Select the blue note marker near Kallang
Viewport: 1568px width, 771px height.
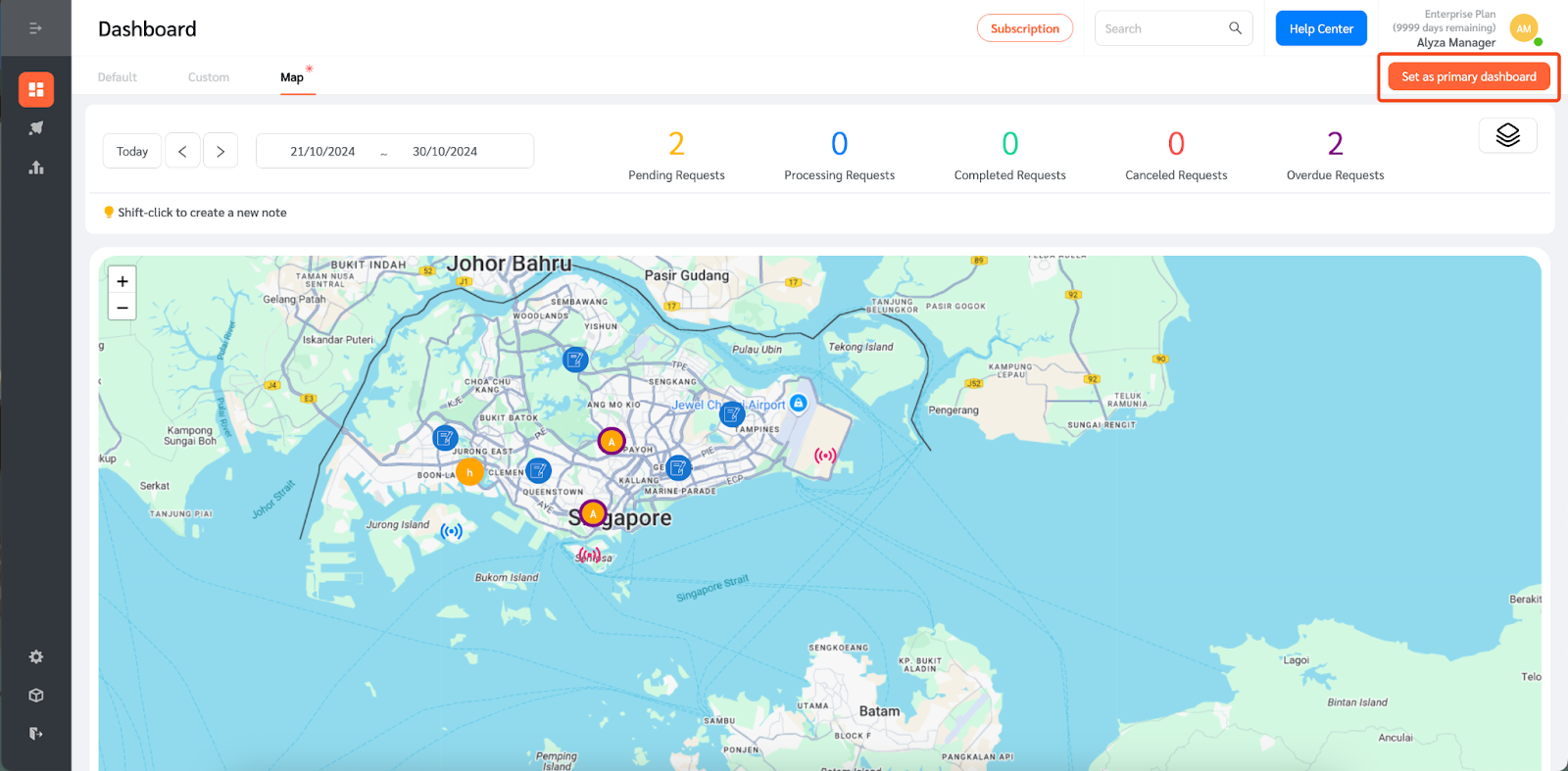[678, 468]
